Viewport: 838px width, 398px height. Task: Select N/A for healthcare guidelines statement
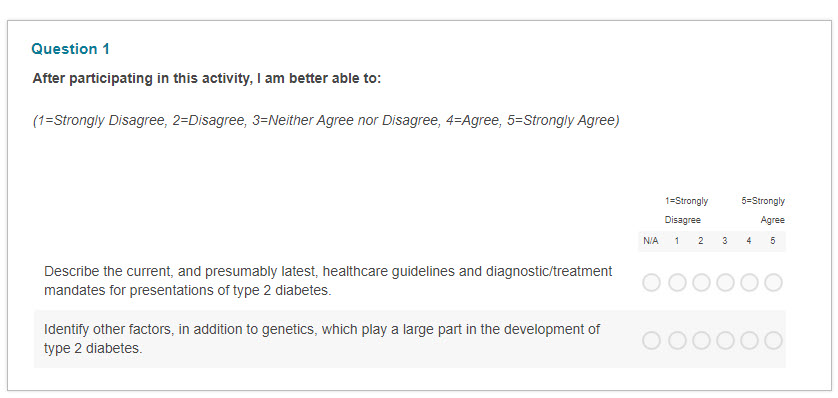(651, 283)
